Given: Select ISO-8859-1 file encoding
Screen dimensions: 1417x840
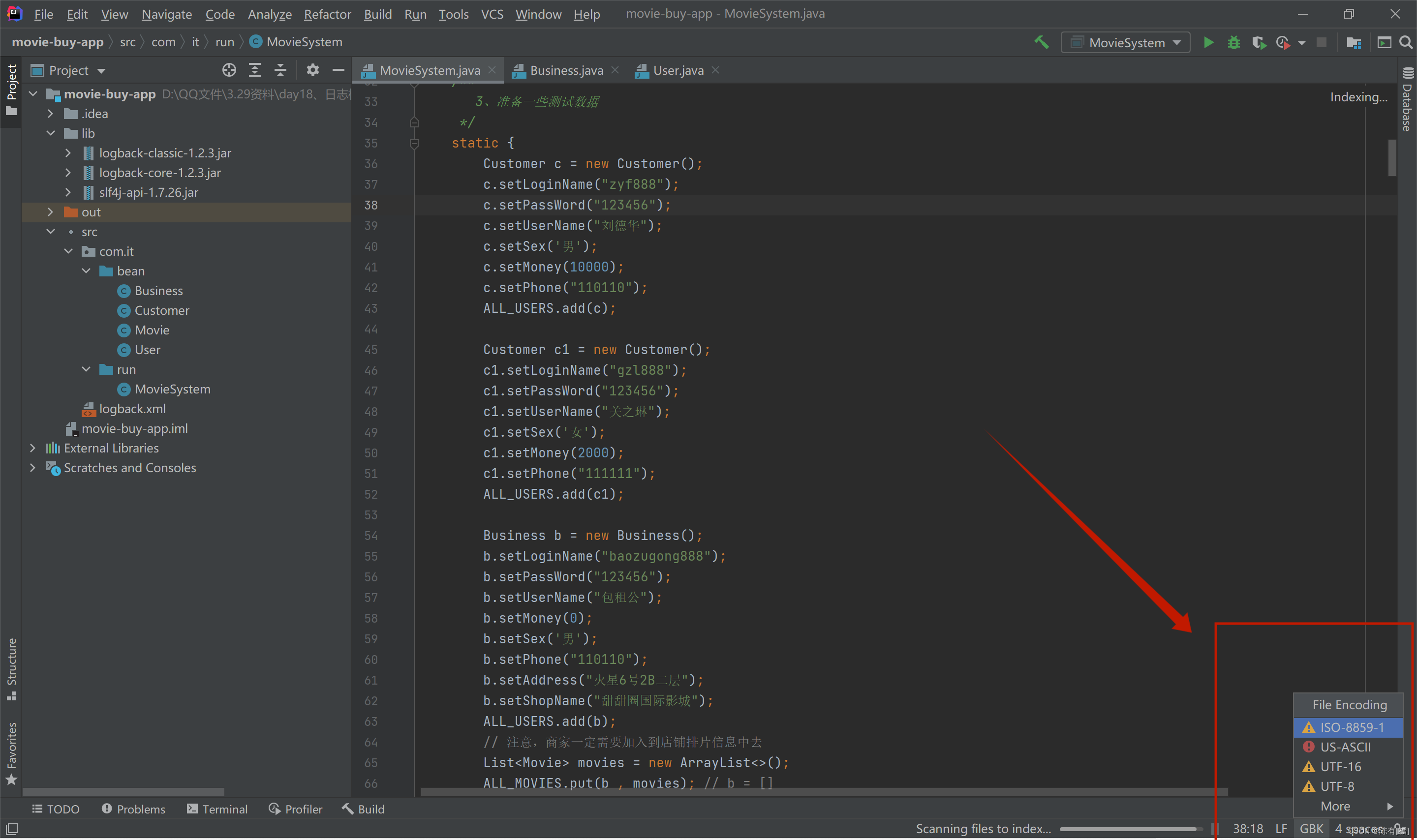Looking at the screenshot, I should tap(1351, 727).
